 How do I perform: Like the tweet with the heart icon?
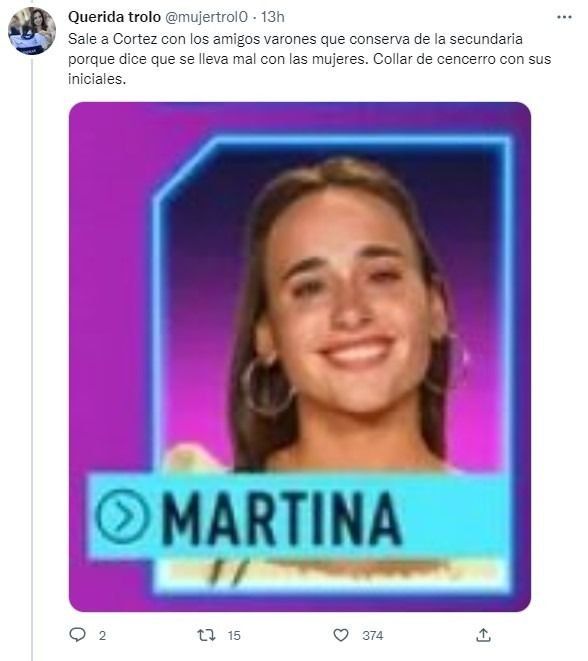pos(341,635)
